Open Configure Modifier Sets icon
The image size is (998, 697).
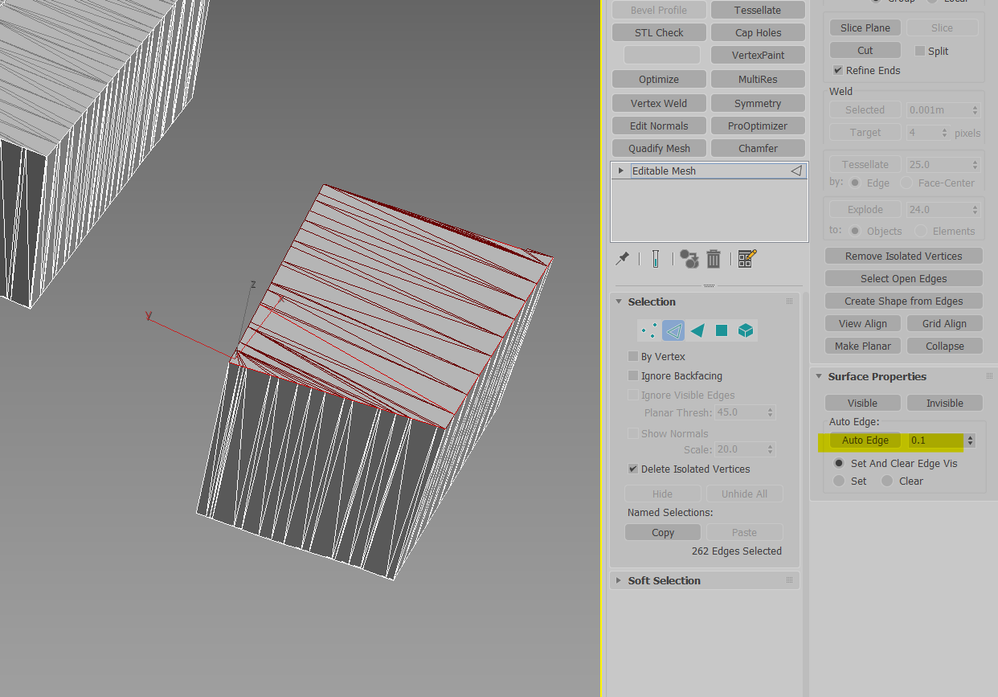[747, 259]
